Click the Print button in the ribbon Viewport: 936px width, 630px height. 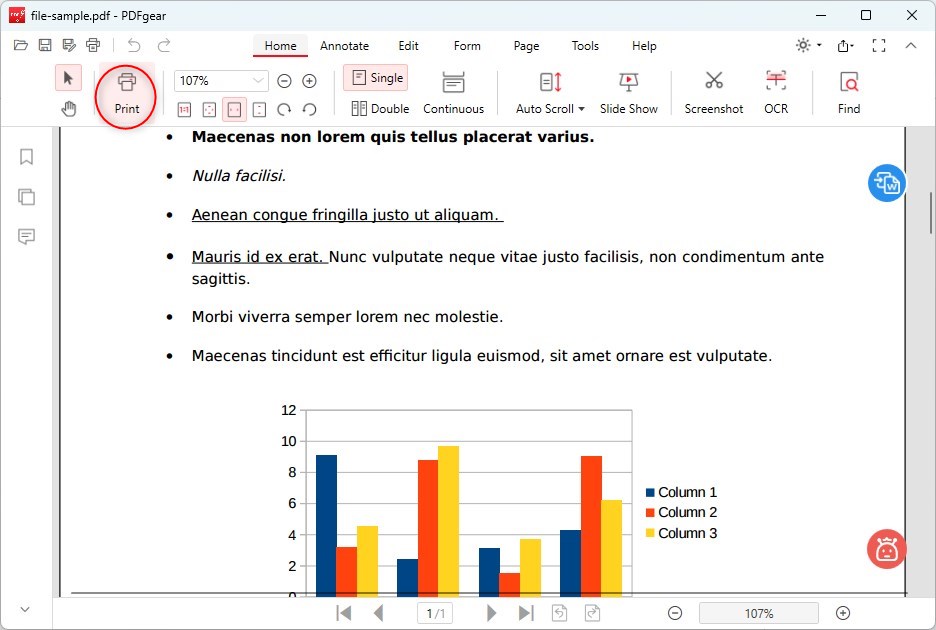(127, 93)
